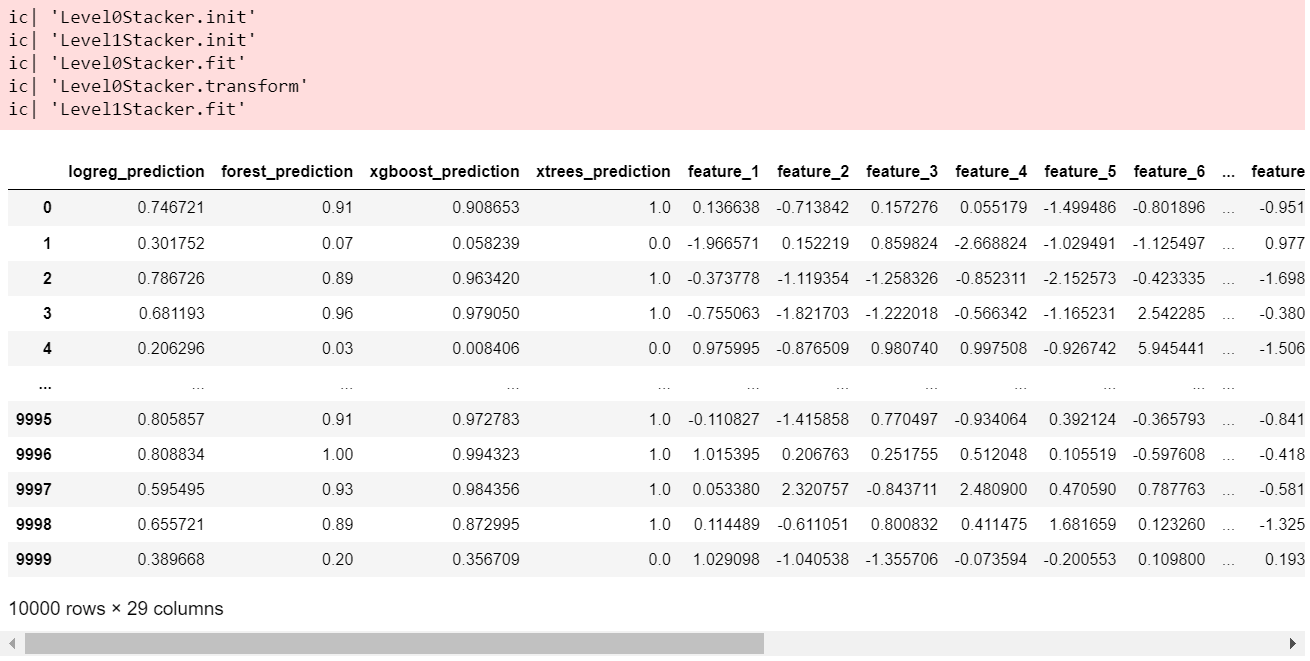Click row index 9996
Viewport: 1310px width, 661px height.
34,454
